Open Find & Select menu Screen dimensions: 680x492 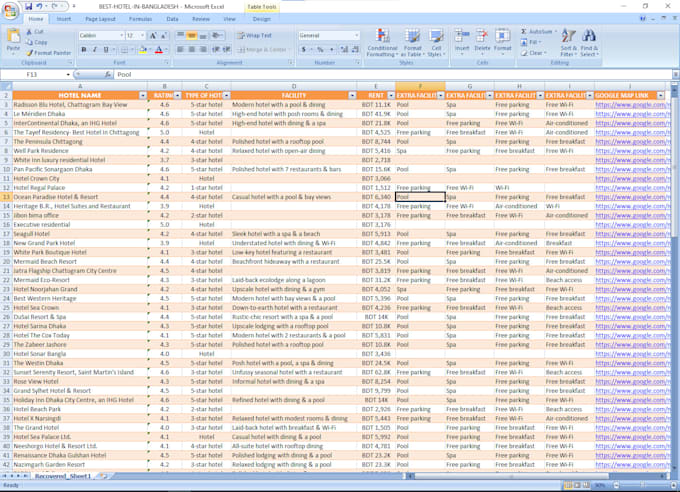click(x=589, y=43)
